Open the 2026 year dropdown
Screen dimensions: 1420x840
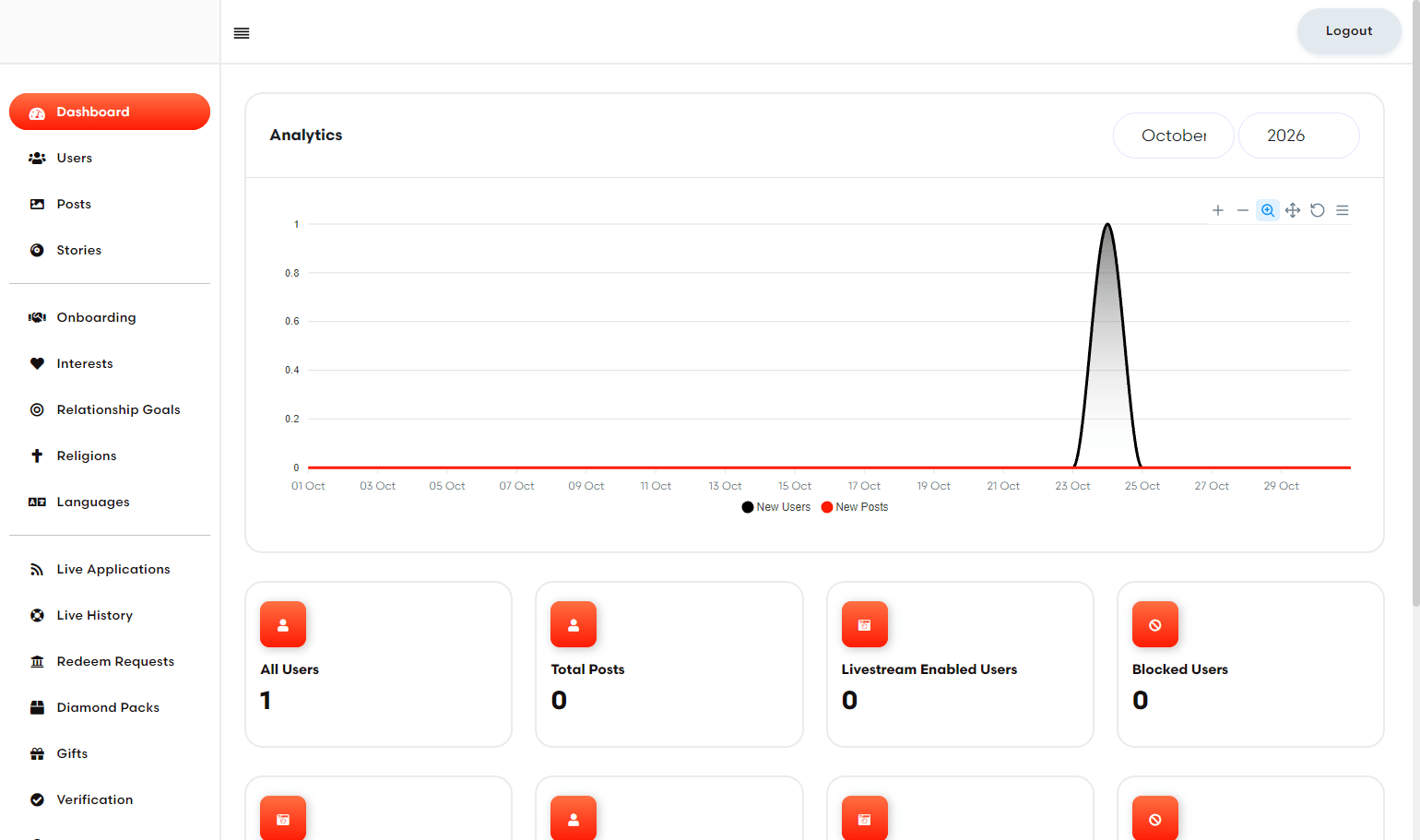(x=1298, y=136)
